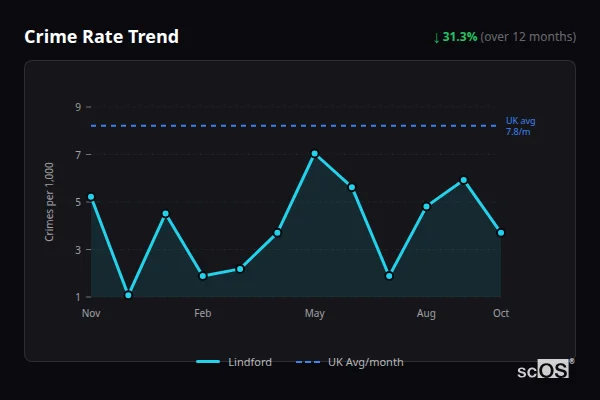Click the dashed UK average line
The height and width of the screenshot is (400, 600).
293,126
